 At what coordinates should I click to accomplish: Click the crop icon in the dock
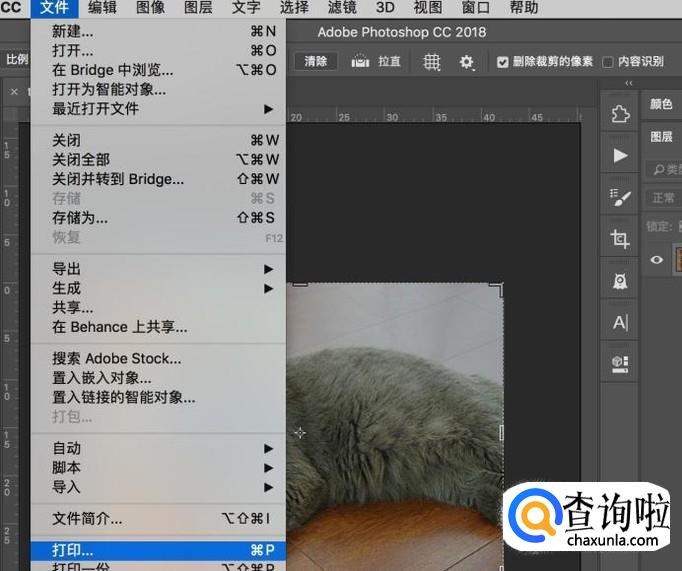pyautogui.click(x=620, y=239)
